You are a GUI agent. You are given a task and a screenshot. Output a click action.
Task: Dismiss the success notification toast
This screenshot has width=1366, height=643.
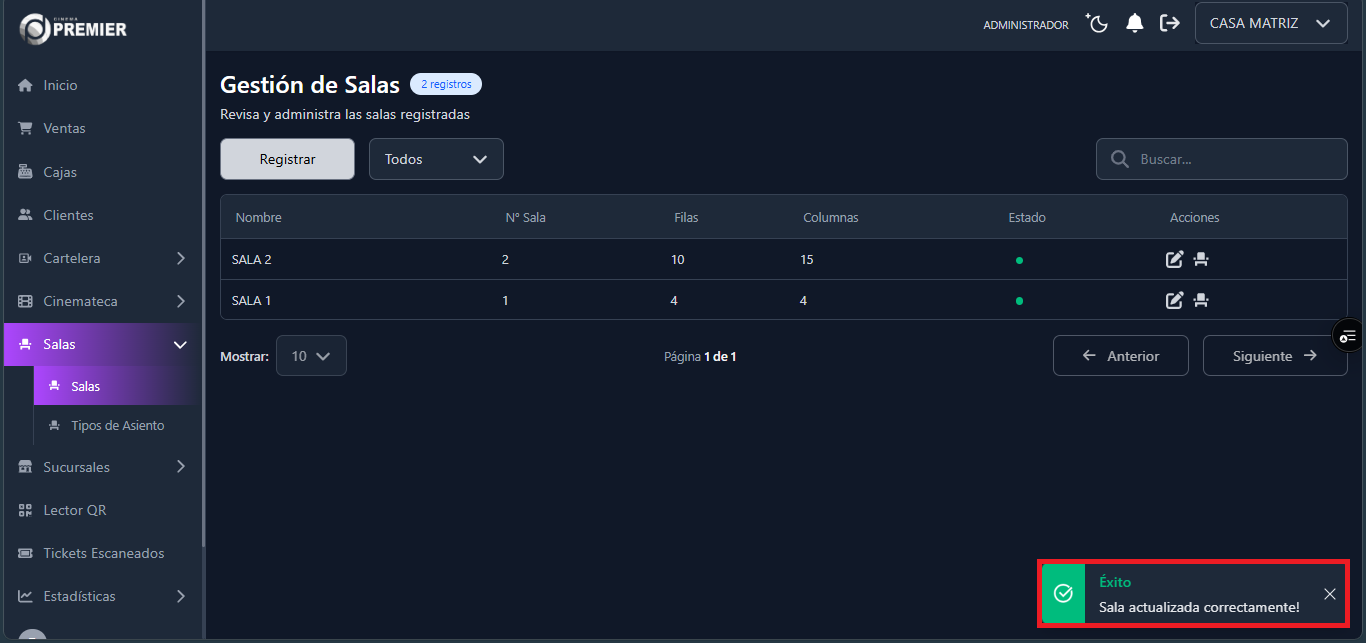coord(1329,594)
